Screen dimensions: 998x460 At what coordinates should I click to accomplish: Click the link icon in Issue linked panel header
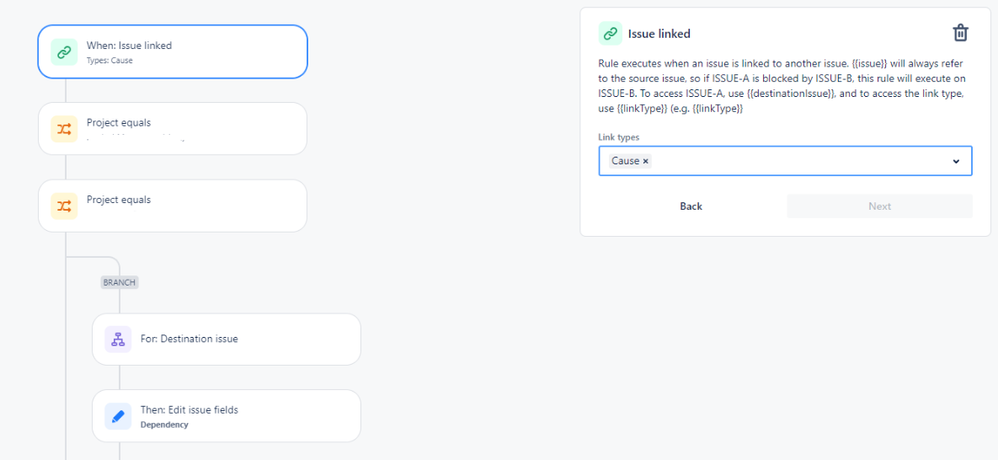610,34
